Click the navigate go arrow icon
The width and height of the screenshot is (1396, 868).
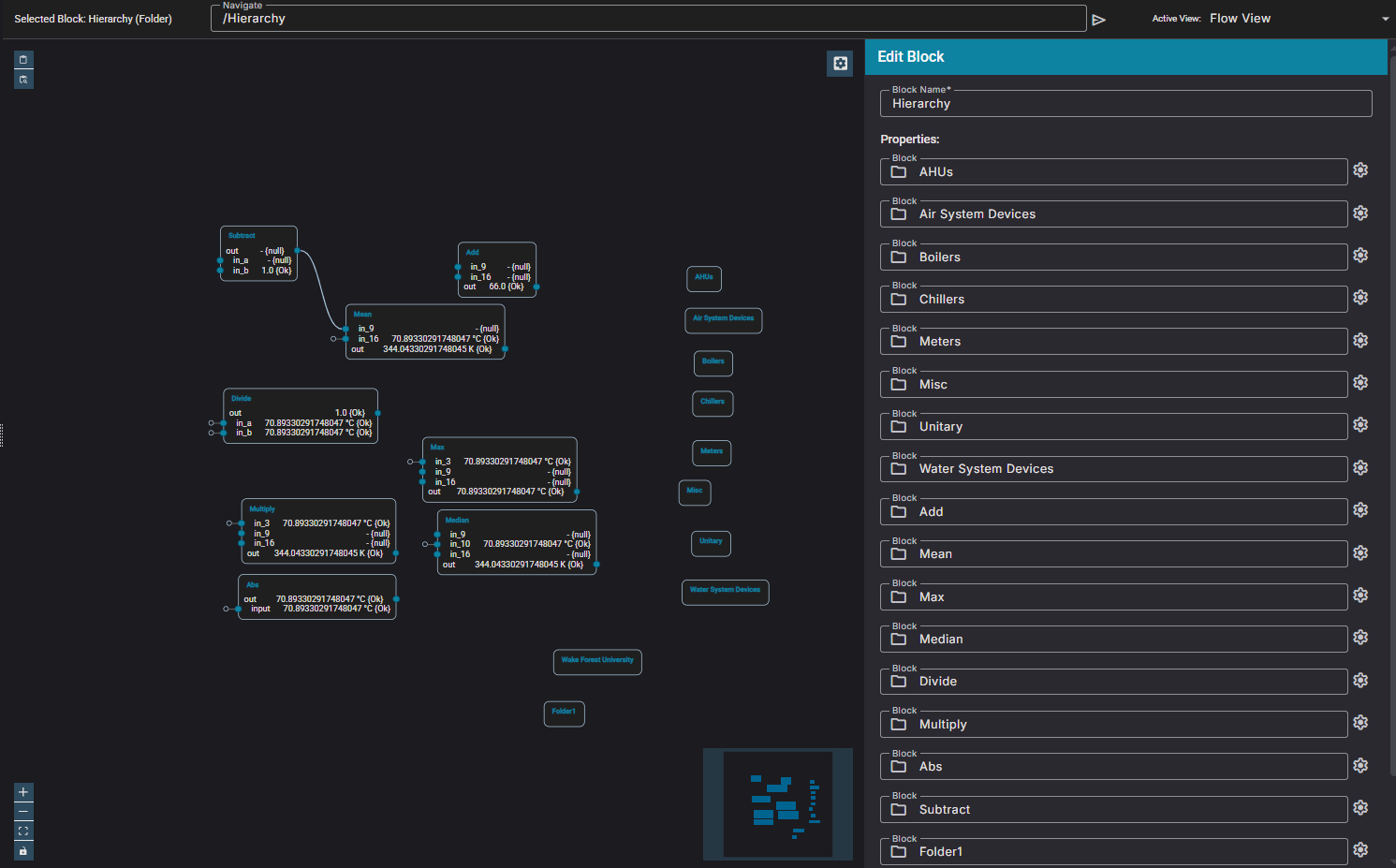pyautogui.click(x=1098, y=20)
